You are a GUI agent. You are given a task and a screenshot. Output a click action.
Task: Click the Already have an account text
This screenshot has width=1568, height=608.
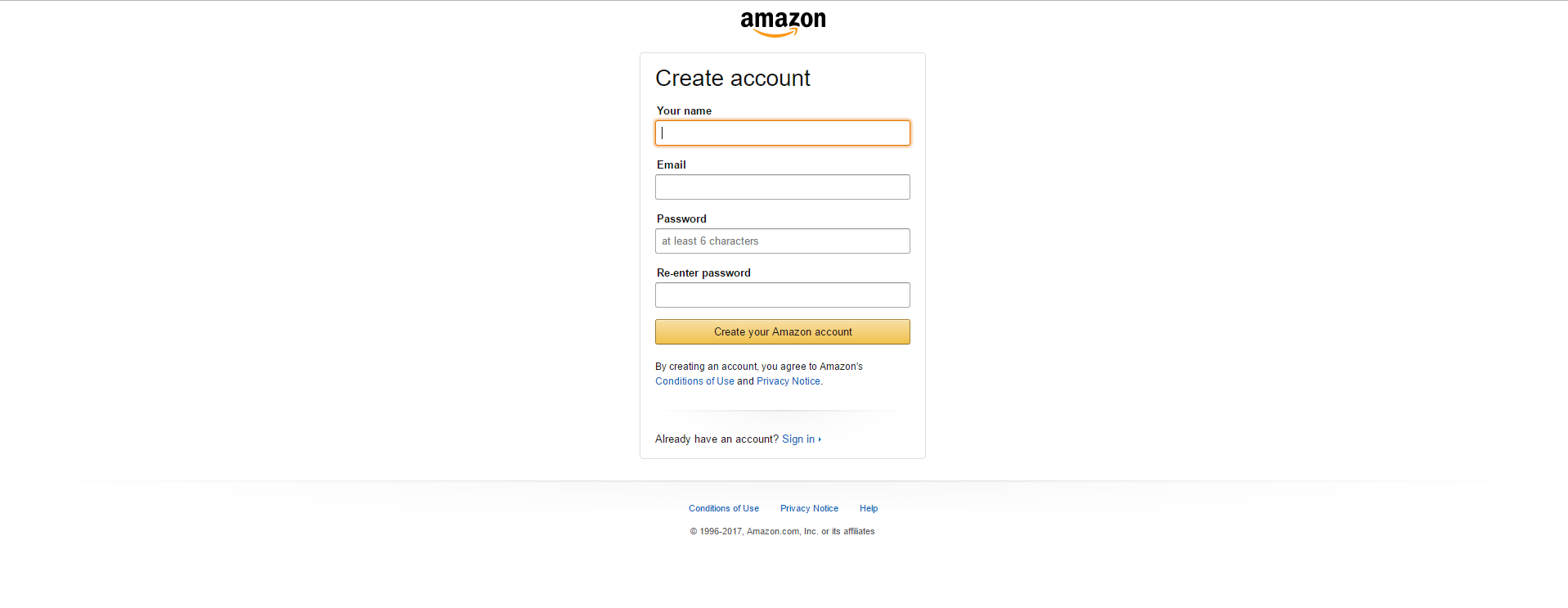(717, 439)
